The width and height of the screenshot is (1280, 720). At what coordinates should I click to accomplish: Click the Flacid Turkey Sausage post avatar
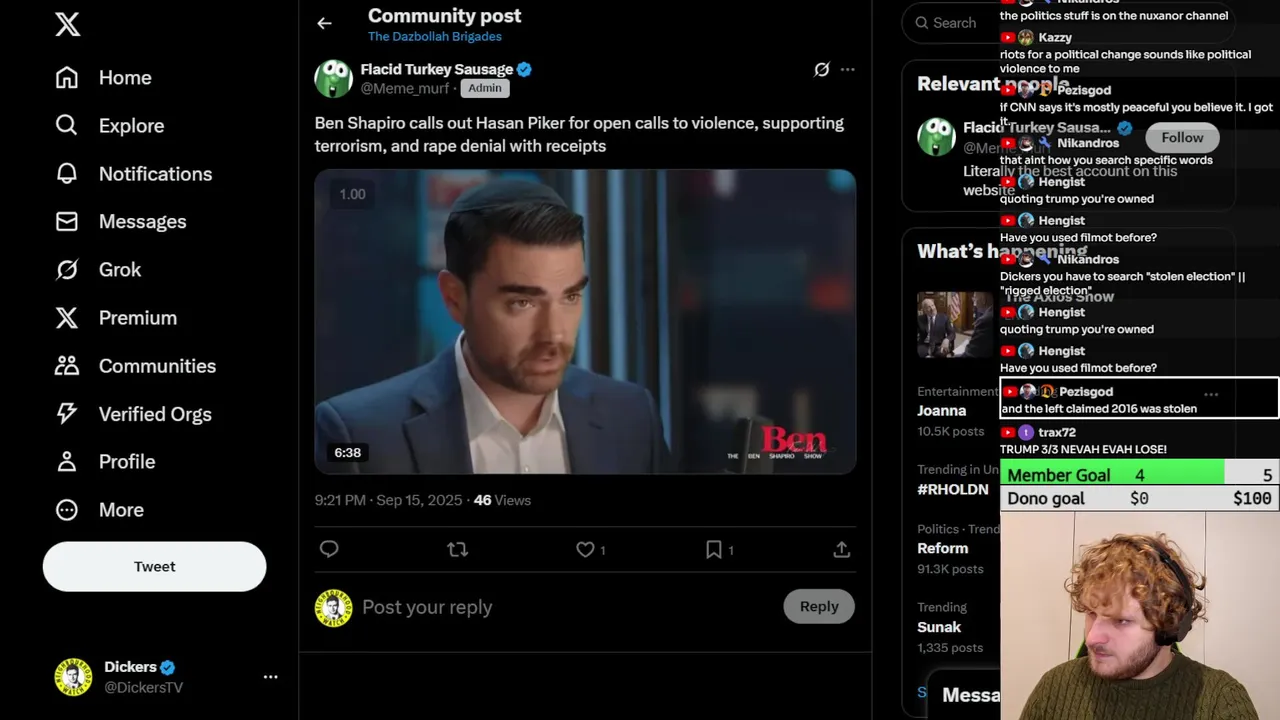click(333, 78)
